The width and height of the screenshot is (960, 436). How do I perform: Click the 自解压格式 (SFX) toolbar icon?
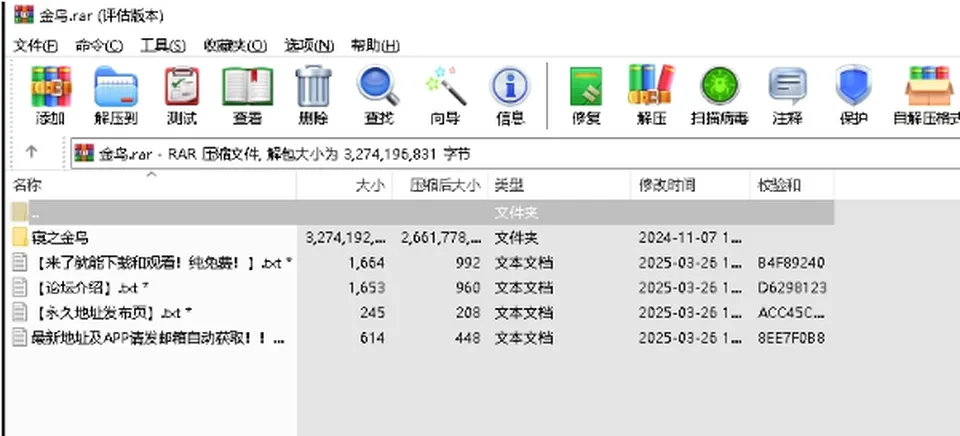pos(929,86)
